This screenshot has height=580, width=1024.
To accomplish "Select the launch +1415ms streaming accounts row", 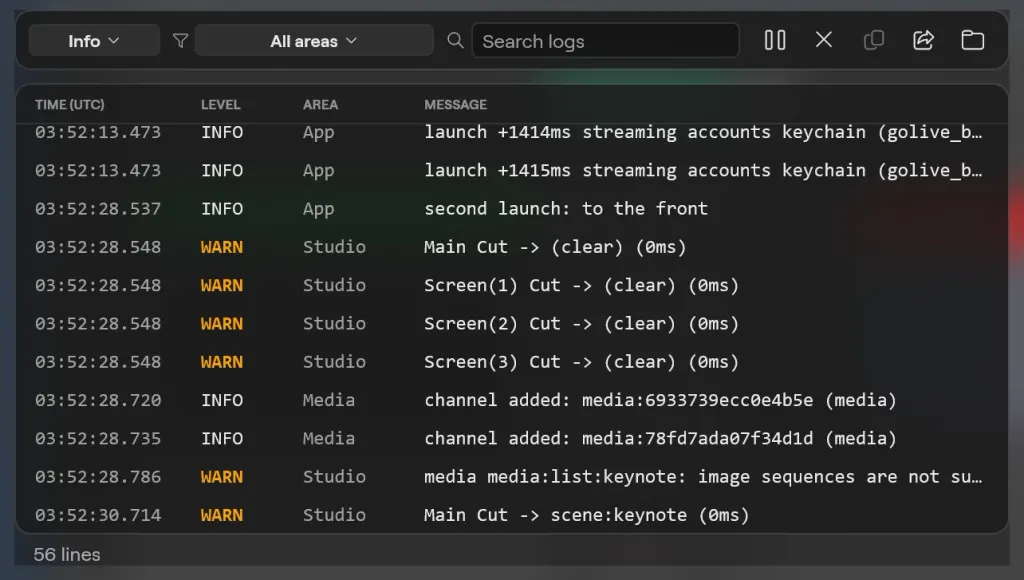I will (x=511, y=170).
